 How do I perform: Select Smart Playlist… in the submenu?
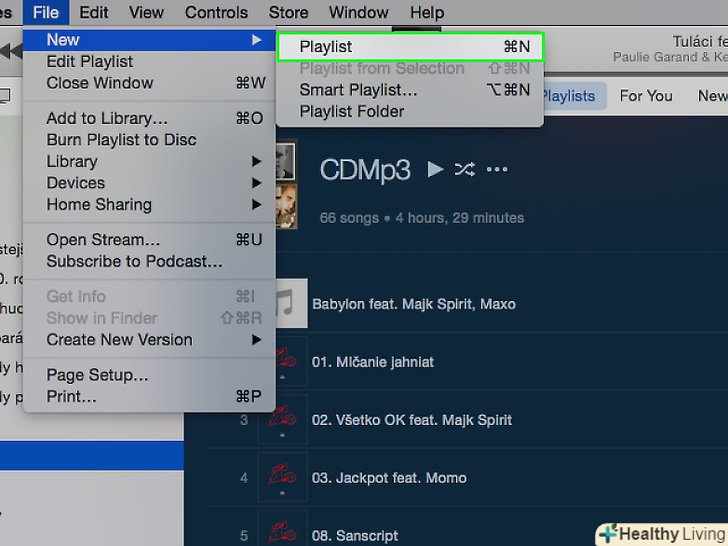pyautogui.click(x=410, y=90)
